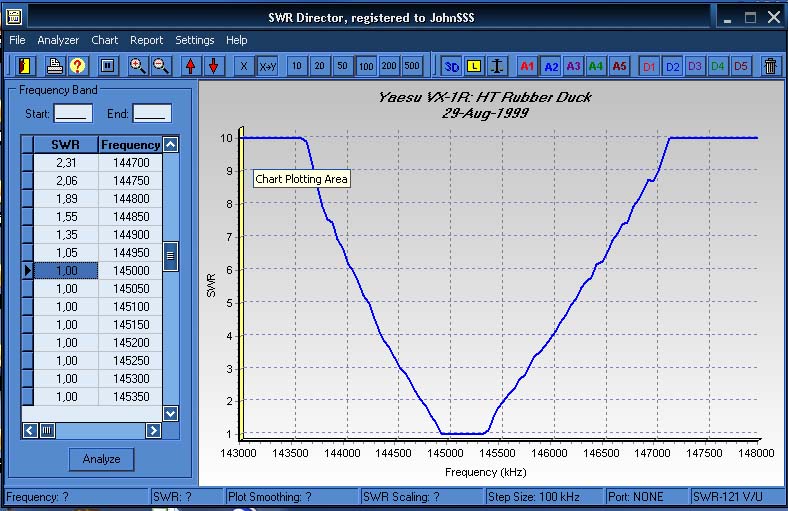Click the Frequency column header
The height and width of the screenshot is (511, 788).
point(130,145)
